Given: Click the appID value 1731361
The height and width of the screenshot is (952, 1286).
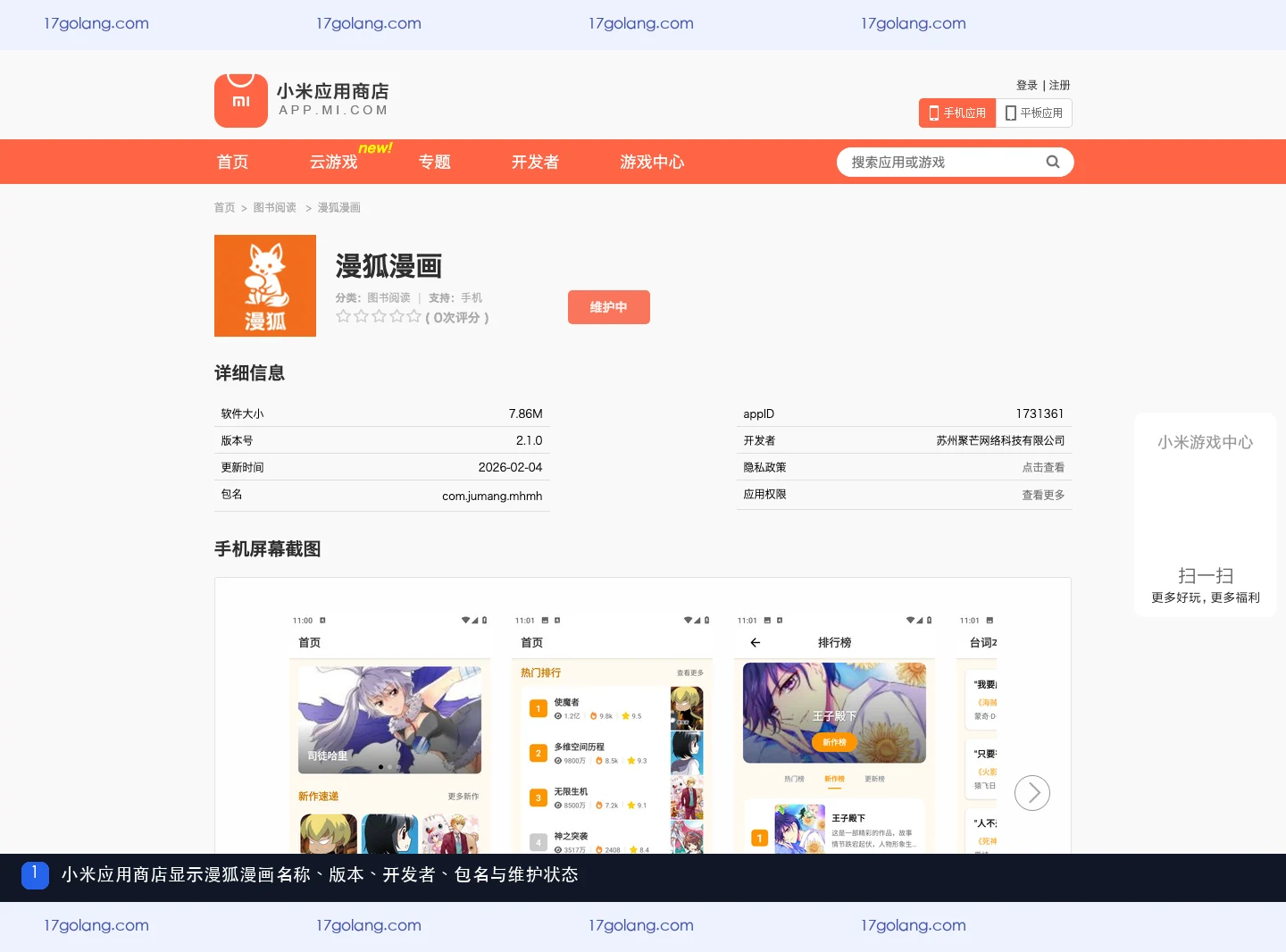Looking at the screenshot, I should point(1040,413).
